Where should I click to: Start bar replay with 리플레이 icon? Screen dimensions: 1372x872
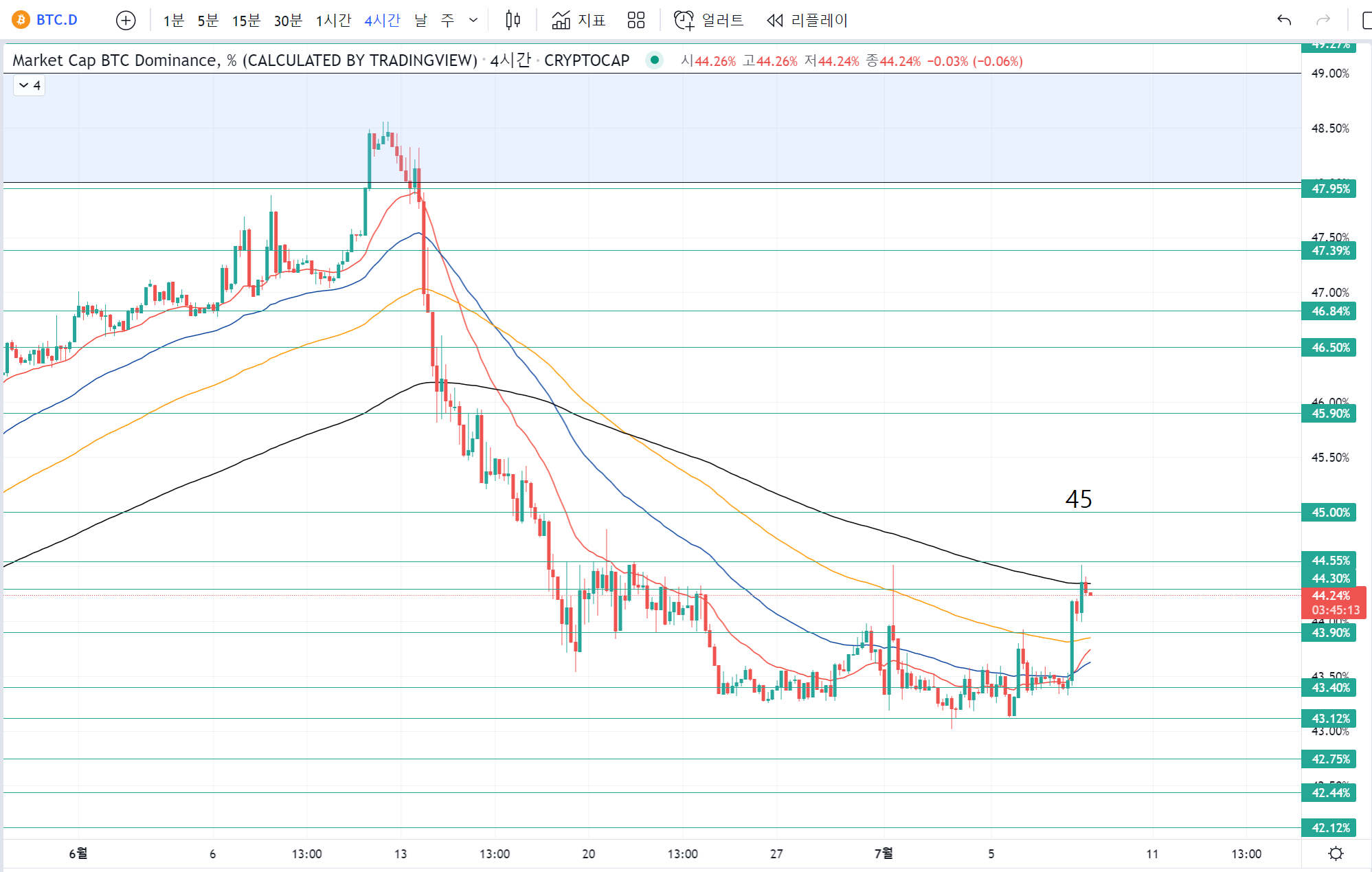click(x=775, y=21)
